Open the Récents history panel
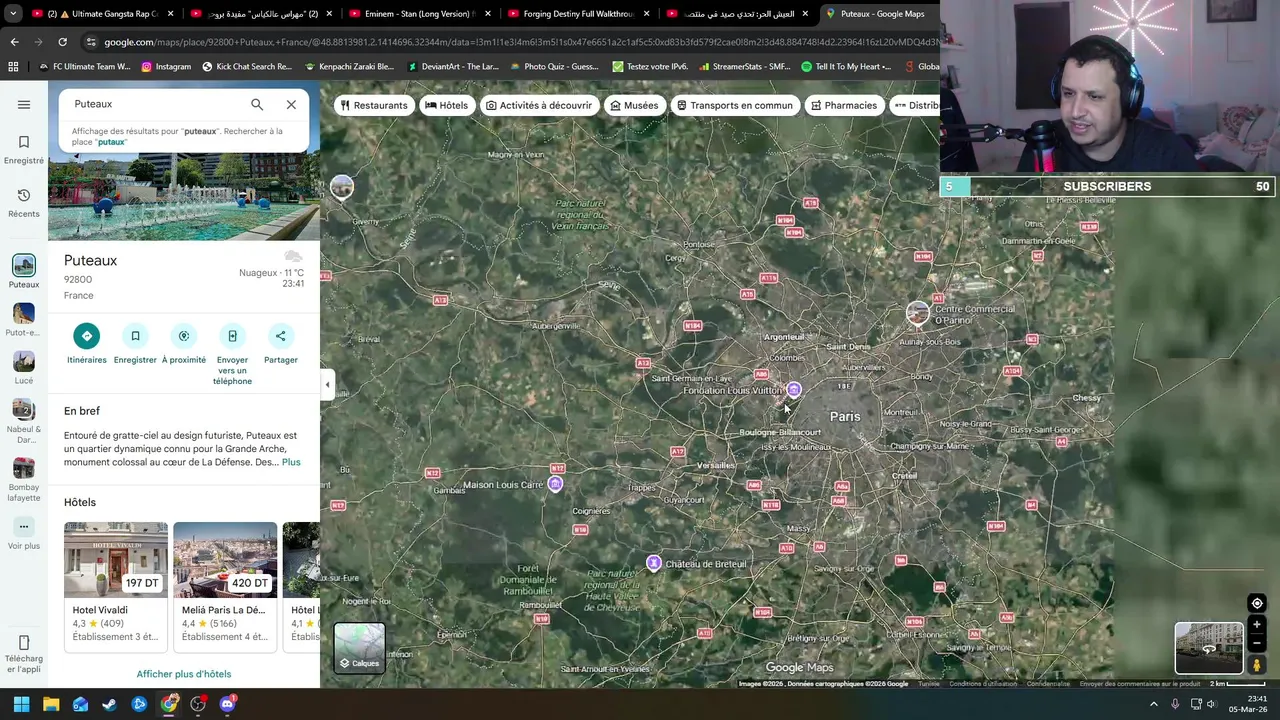 [24, 202]
